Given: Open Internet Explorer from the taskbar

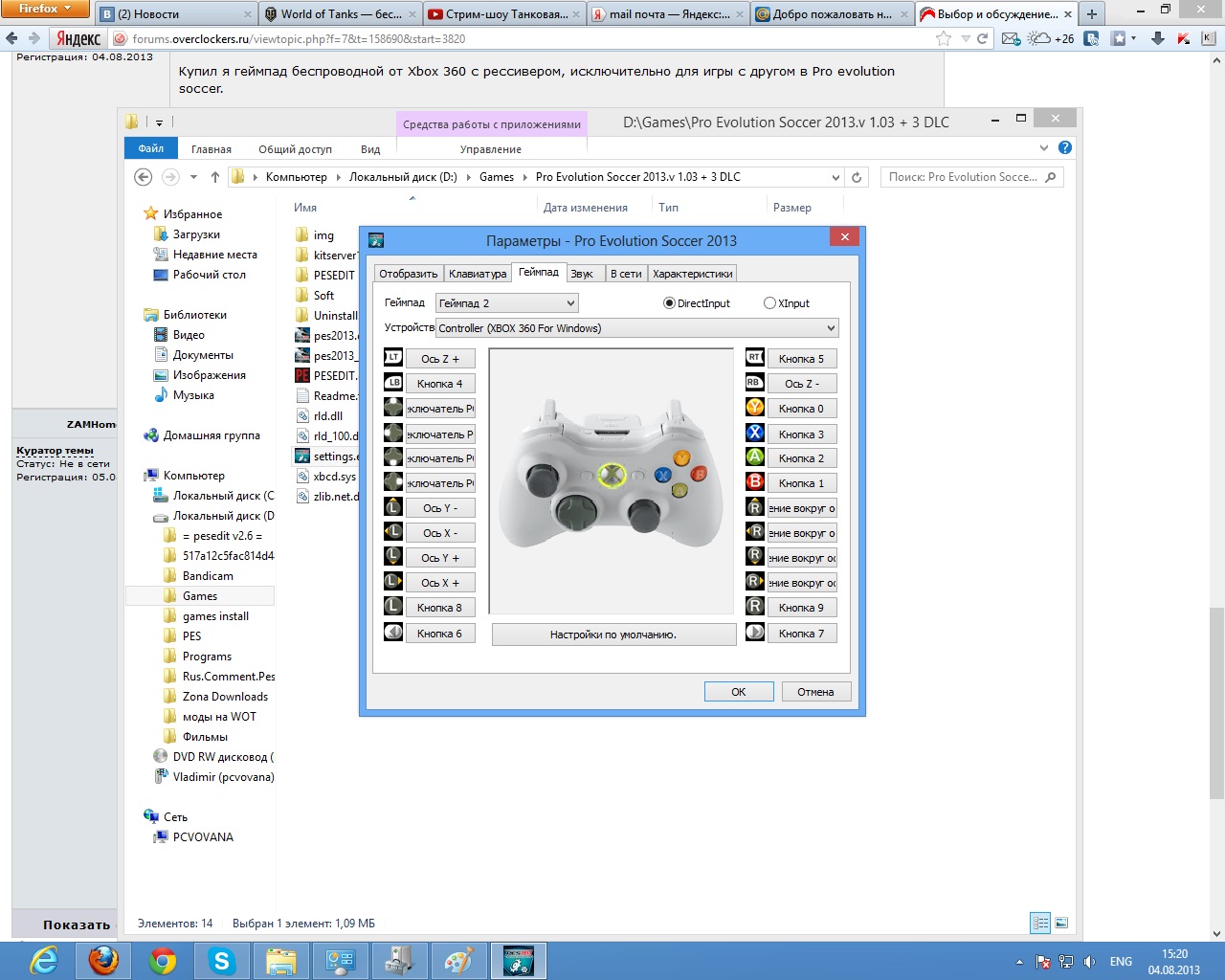Looking at the screenshot, I should click(44, 960).
